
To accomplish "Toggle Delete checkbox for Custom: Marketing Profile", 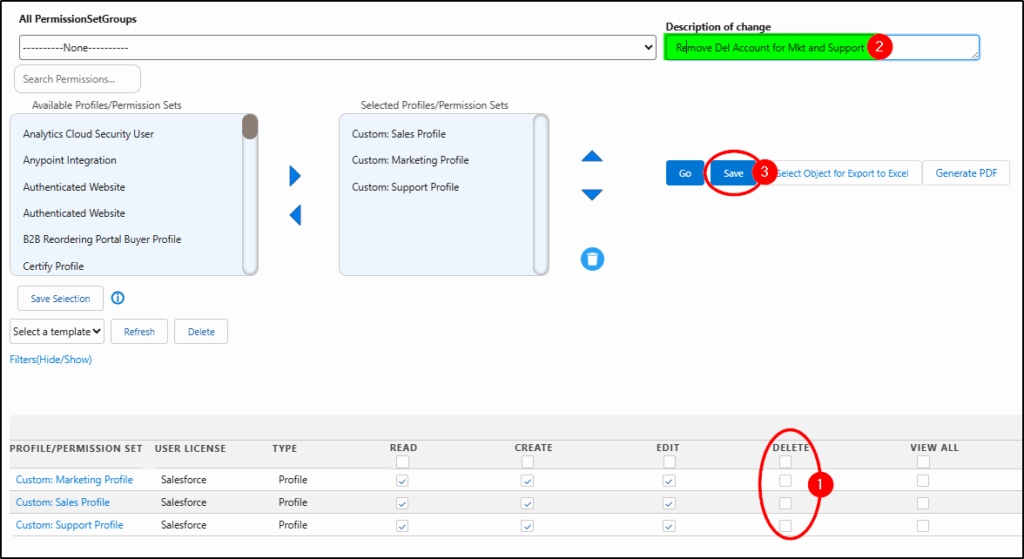I will point(785,480).
